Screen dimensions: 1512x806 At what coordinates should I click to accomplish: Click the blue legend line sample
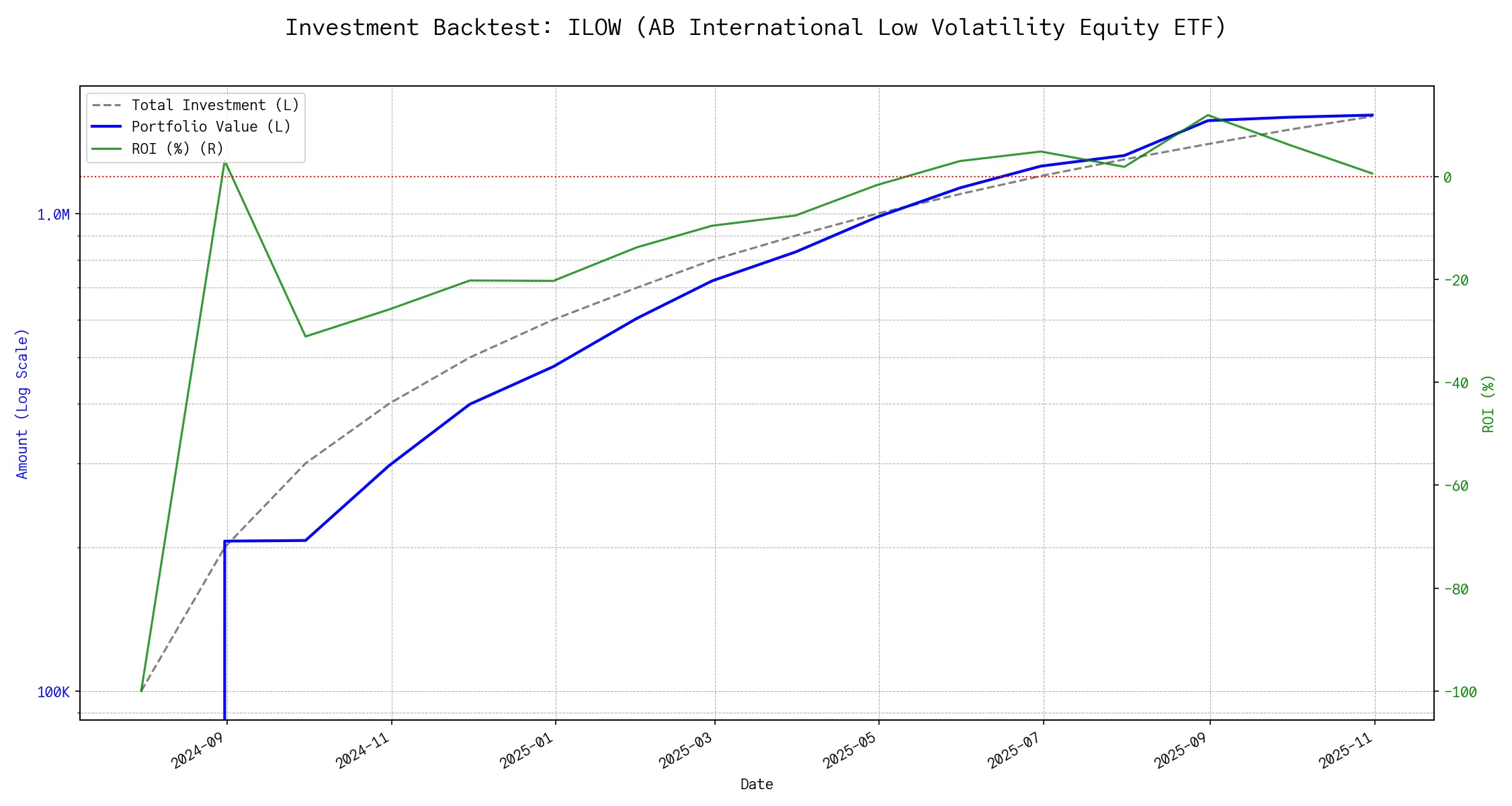pos(107,127)
